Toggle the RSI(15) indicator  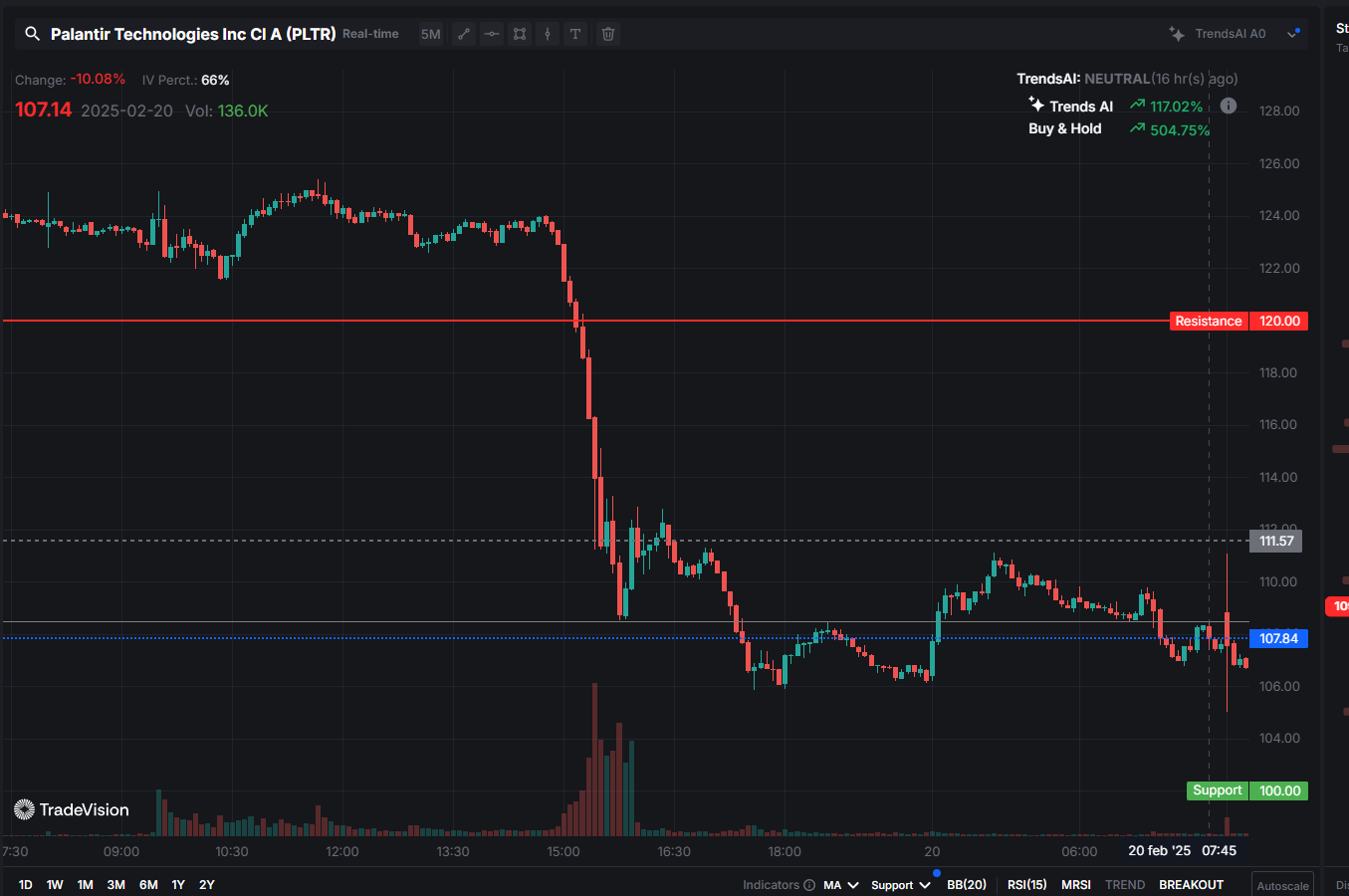[x=1026, y=885]
